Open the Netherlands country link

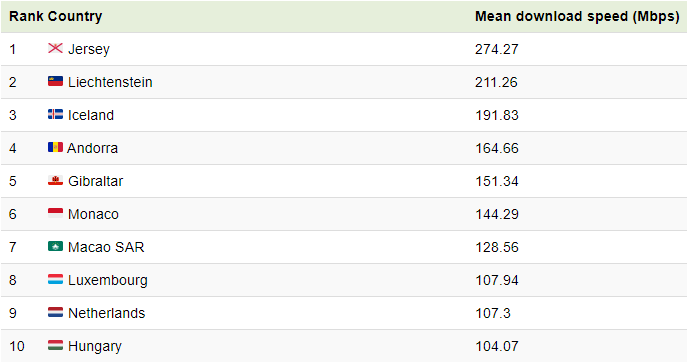(107, 313)
